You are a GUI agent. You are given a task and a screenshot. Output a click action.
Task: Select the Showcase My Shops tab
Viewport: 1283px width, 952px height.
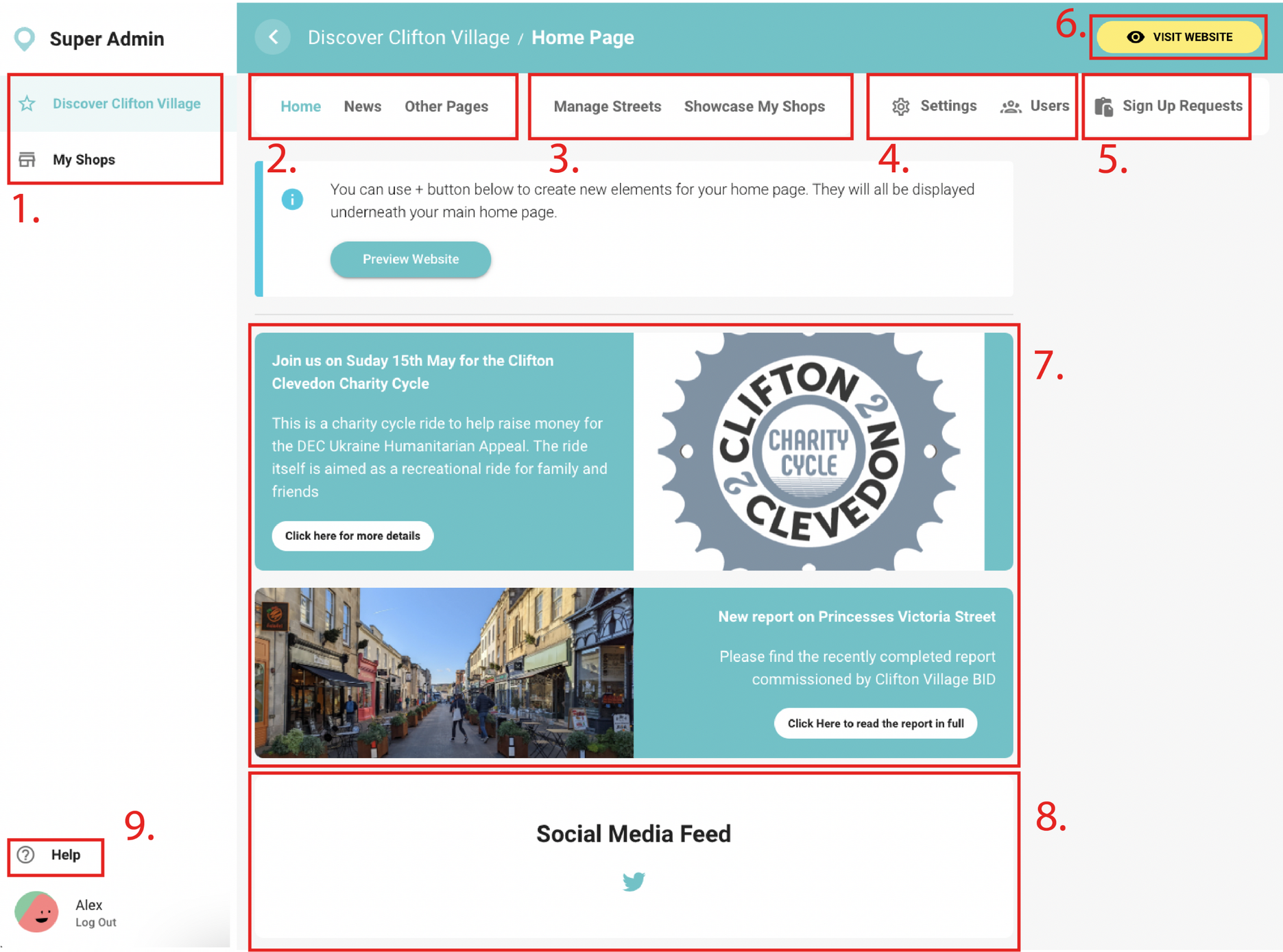(x=754, y=106)
